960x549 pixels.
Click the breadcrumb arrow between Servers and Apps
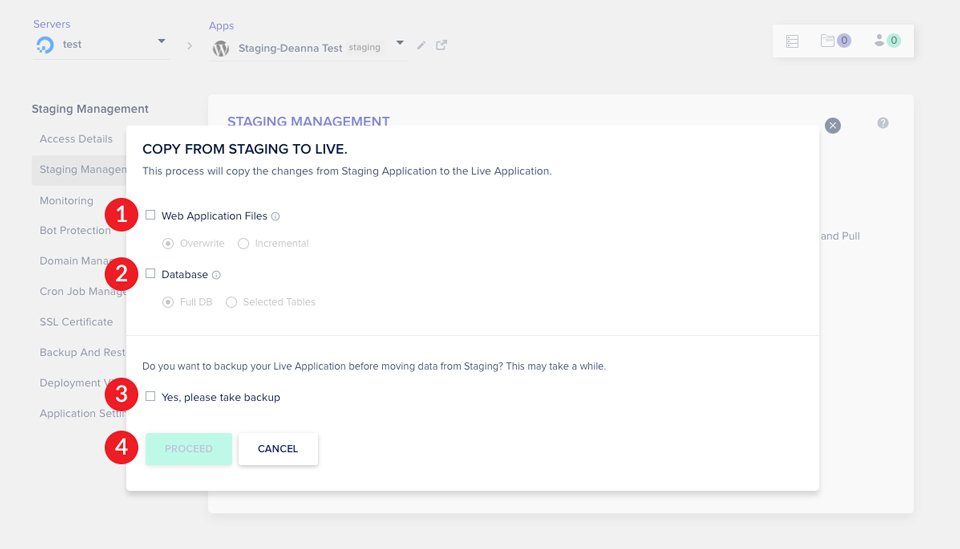click(189, 46)
